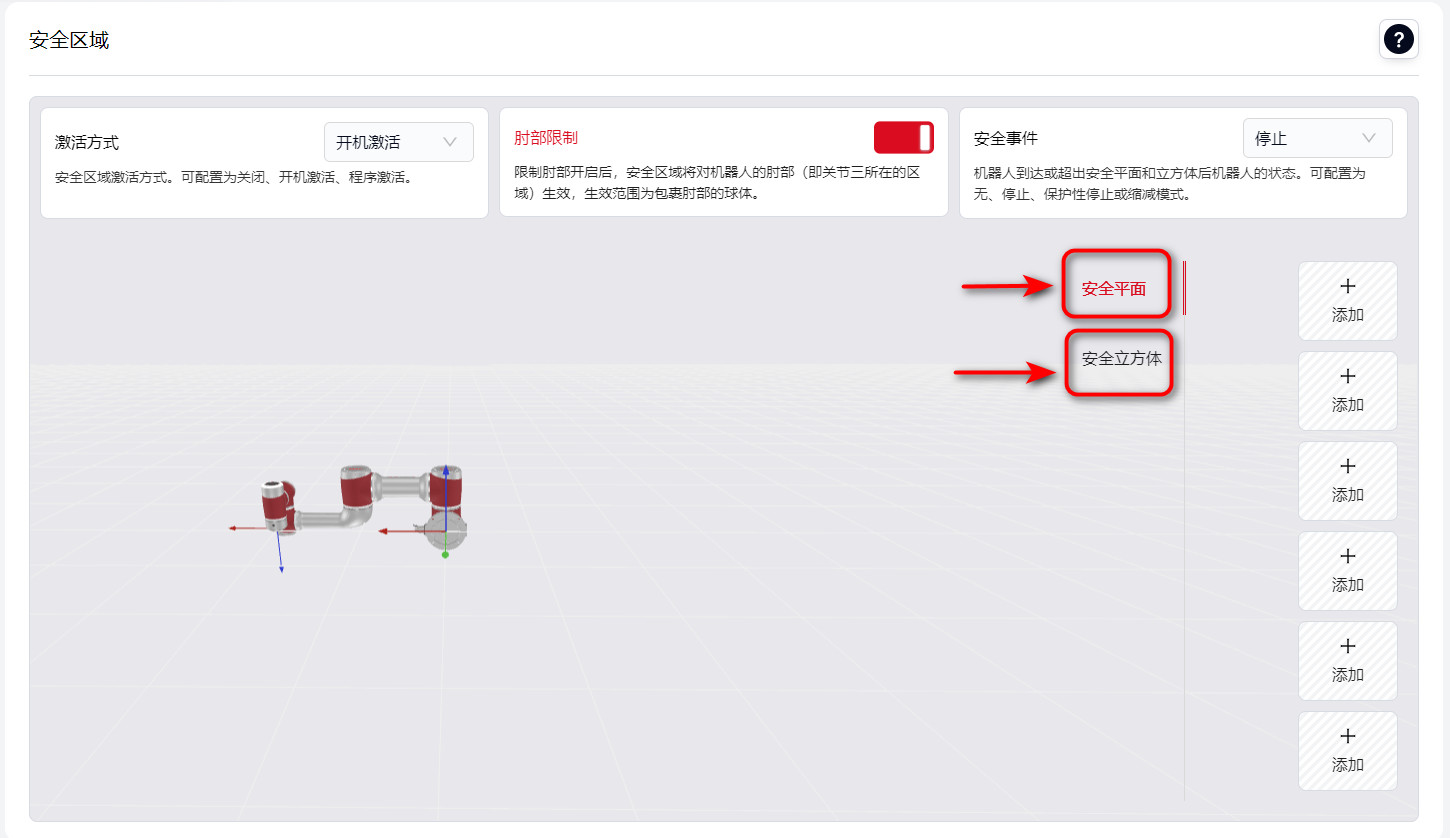The image size is (1450, 838).
Task: Click the upward blue axis arrow at base
Action: tap(445, 470)
